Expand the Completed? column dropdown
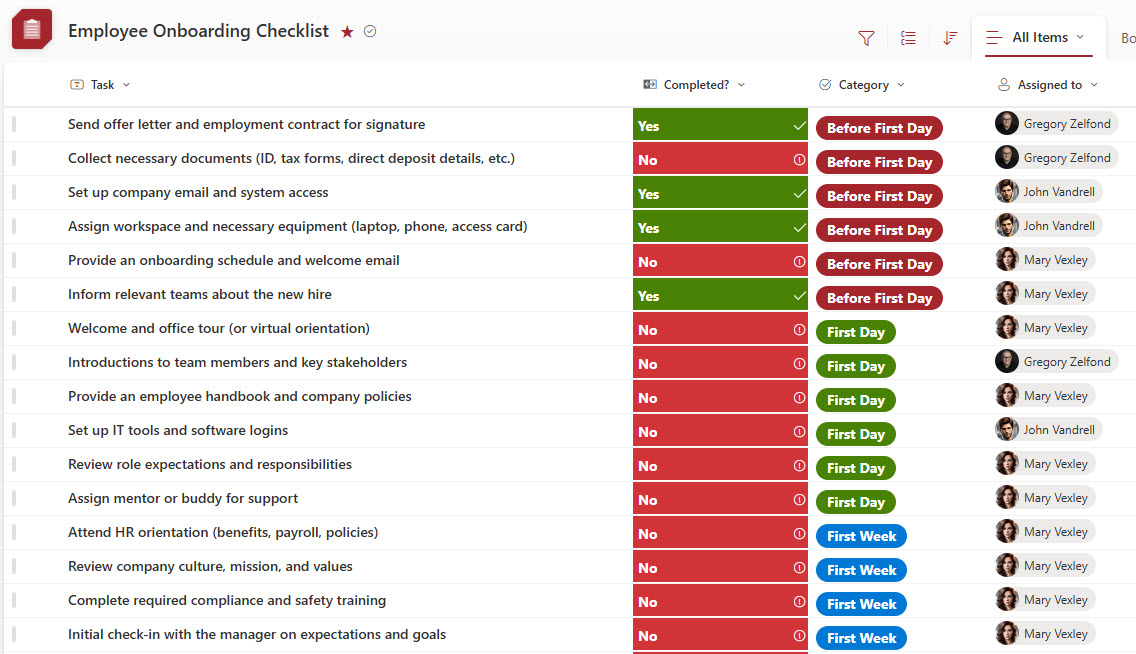1136x654 pixels. click(741, 85)
